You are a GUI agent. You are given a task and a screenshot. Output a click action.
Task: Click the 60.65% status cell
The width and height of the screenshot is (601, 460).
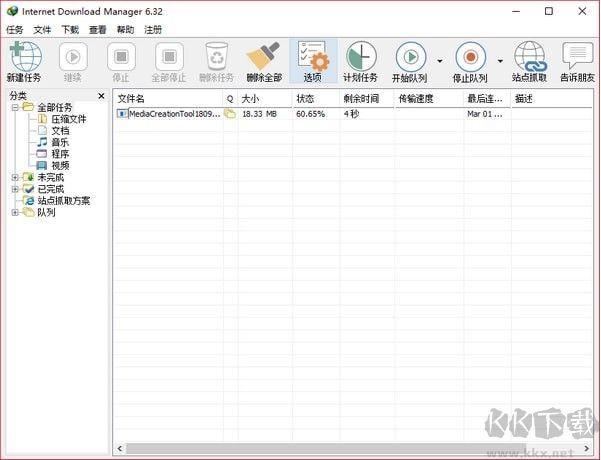click(310, 114)
